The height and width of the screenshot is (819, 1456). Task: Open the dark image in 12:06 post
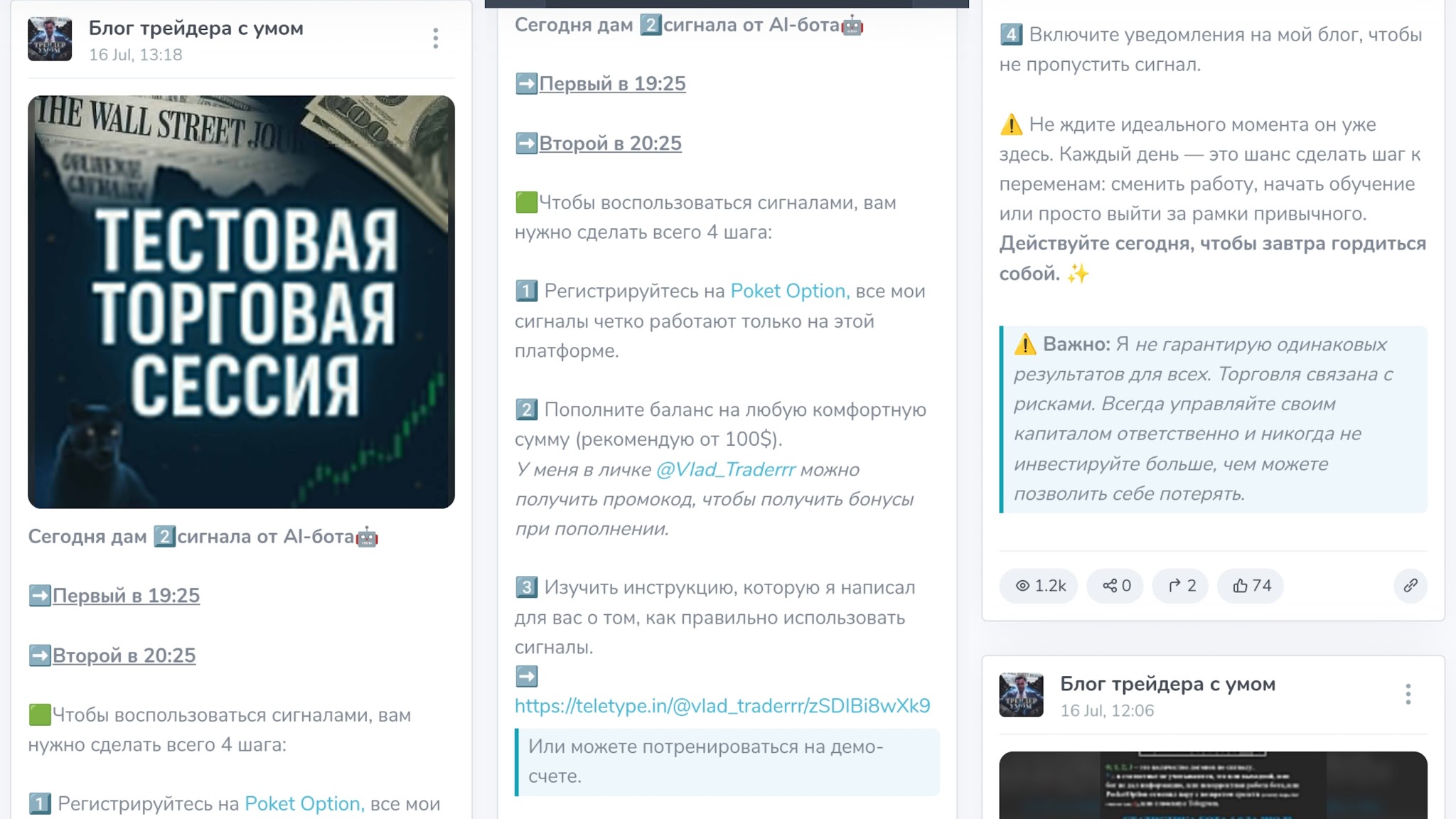(x=1213, y=785)
